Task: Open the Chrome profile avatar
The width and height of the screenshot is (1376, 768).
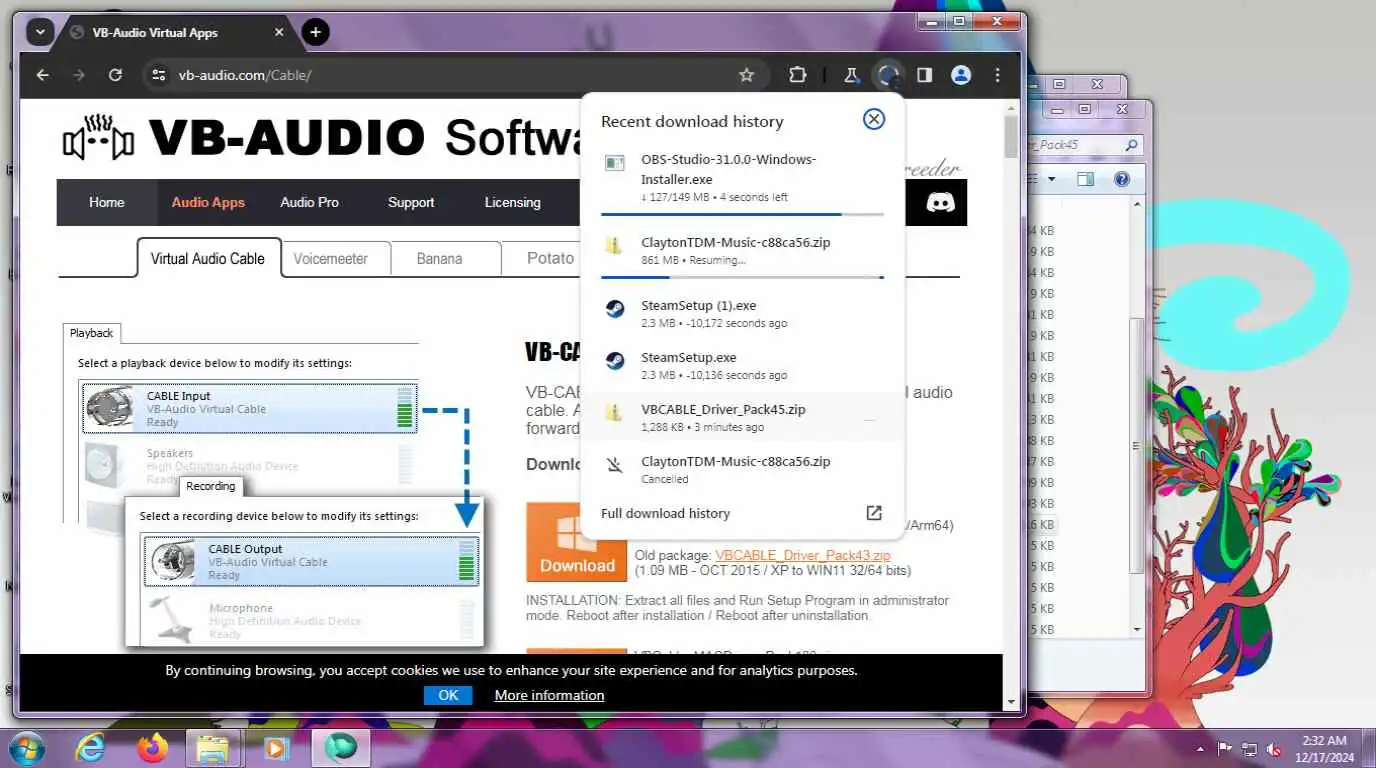Action: point(961,75)
